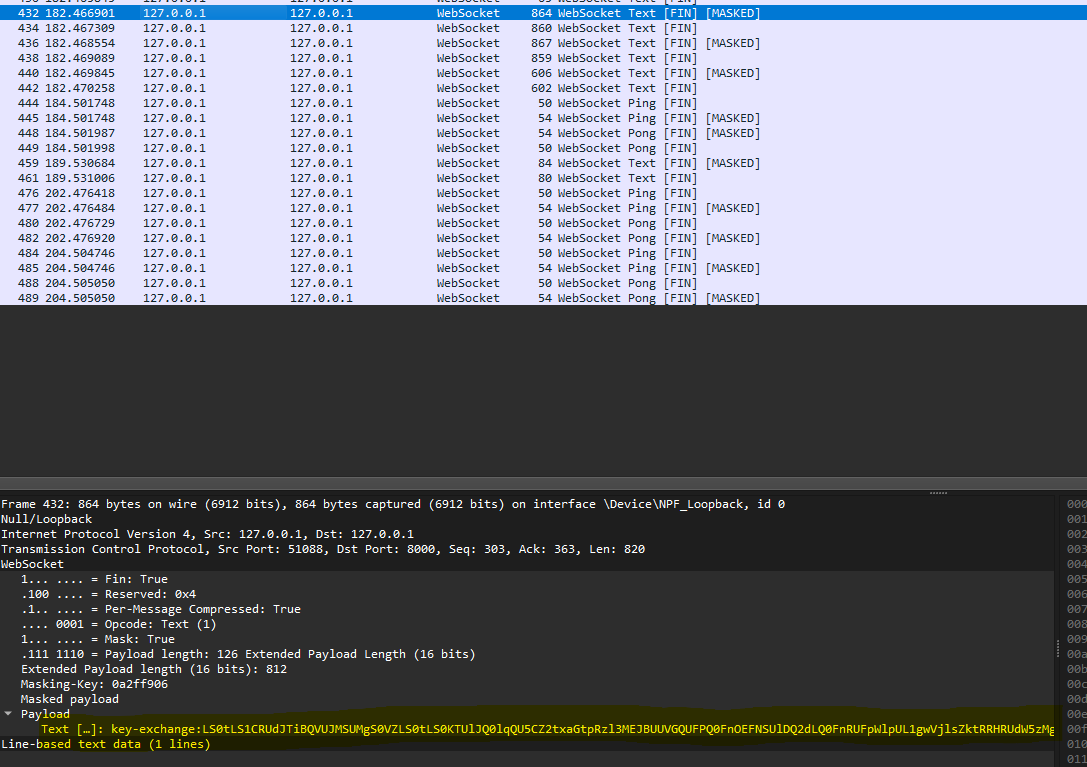Image resolution: width=1087 pixels, height=767 pixels.
Task: Select the Frame 432 details line
Action: click(392, 504)
